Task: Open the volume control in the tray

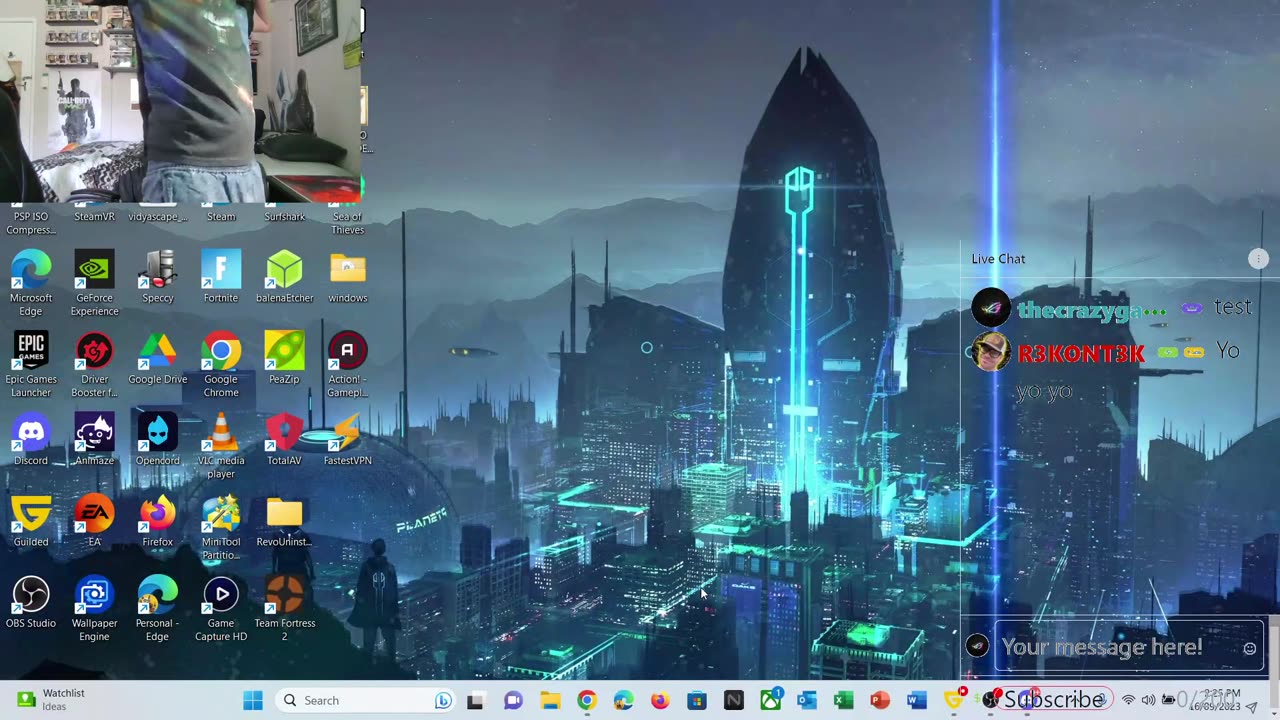Action: pos(1148,700)
